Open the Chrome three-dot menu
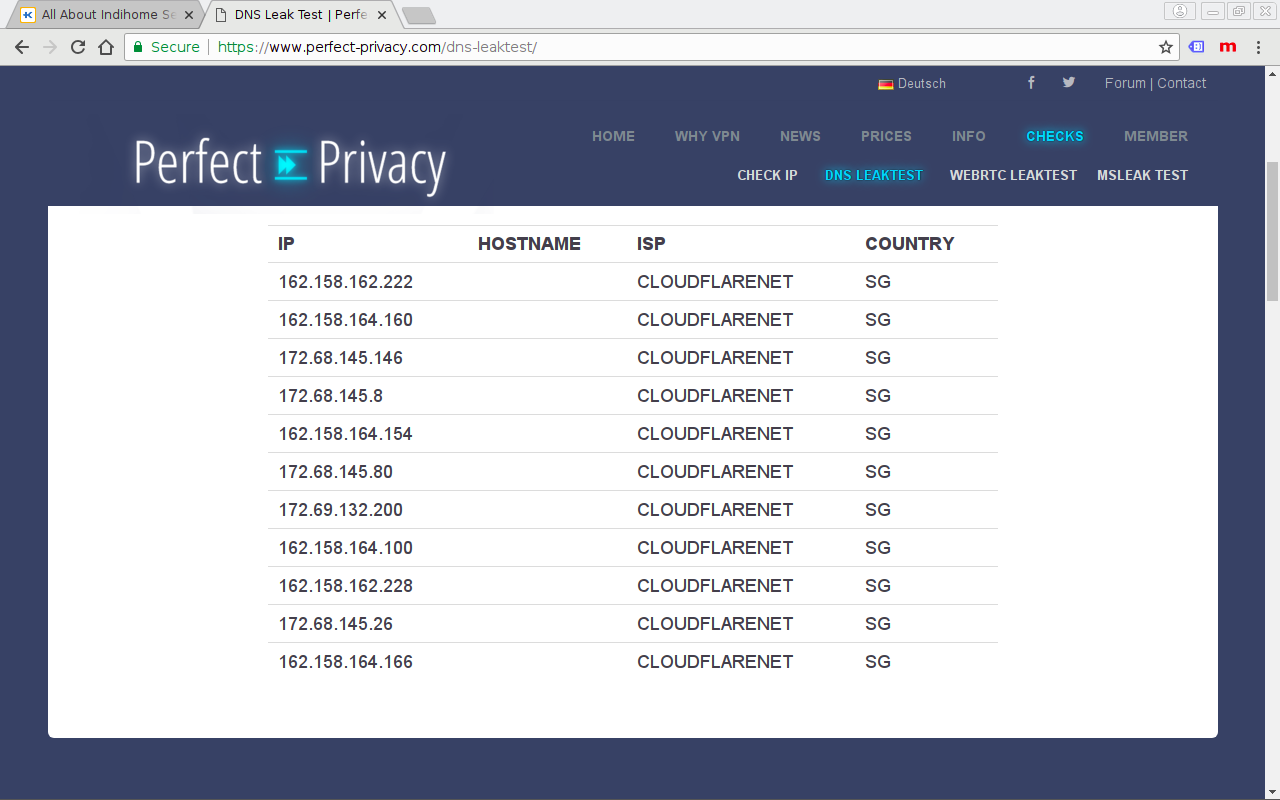Screen dimensions: 1280x800 point(1260,47)
